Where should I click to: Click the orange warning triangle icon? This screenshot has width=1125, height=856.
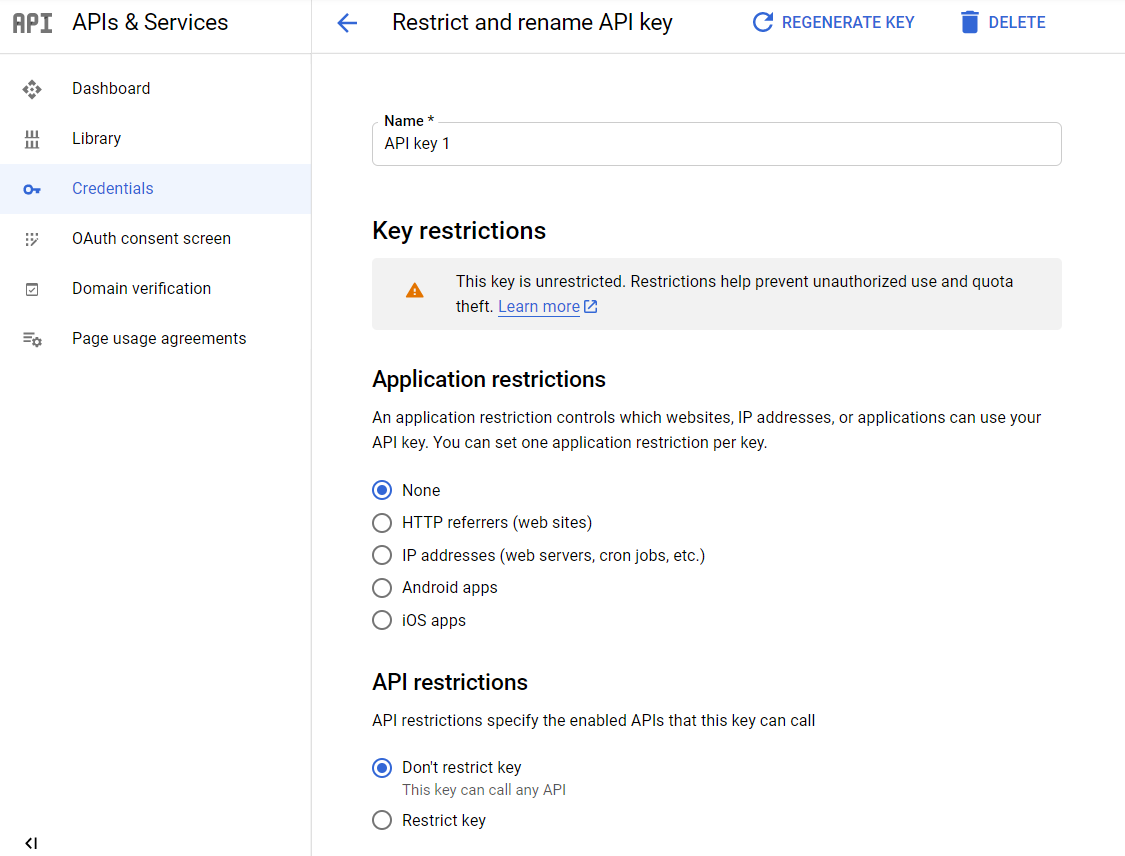pos(415,291)
